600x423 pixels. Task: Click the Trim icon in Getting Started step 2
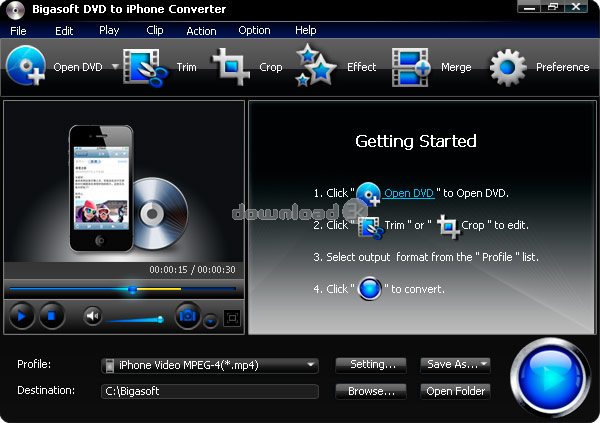tap(370, 227)
